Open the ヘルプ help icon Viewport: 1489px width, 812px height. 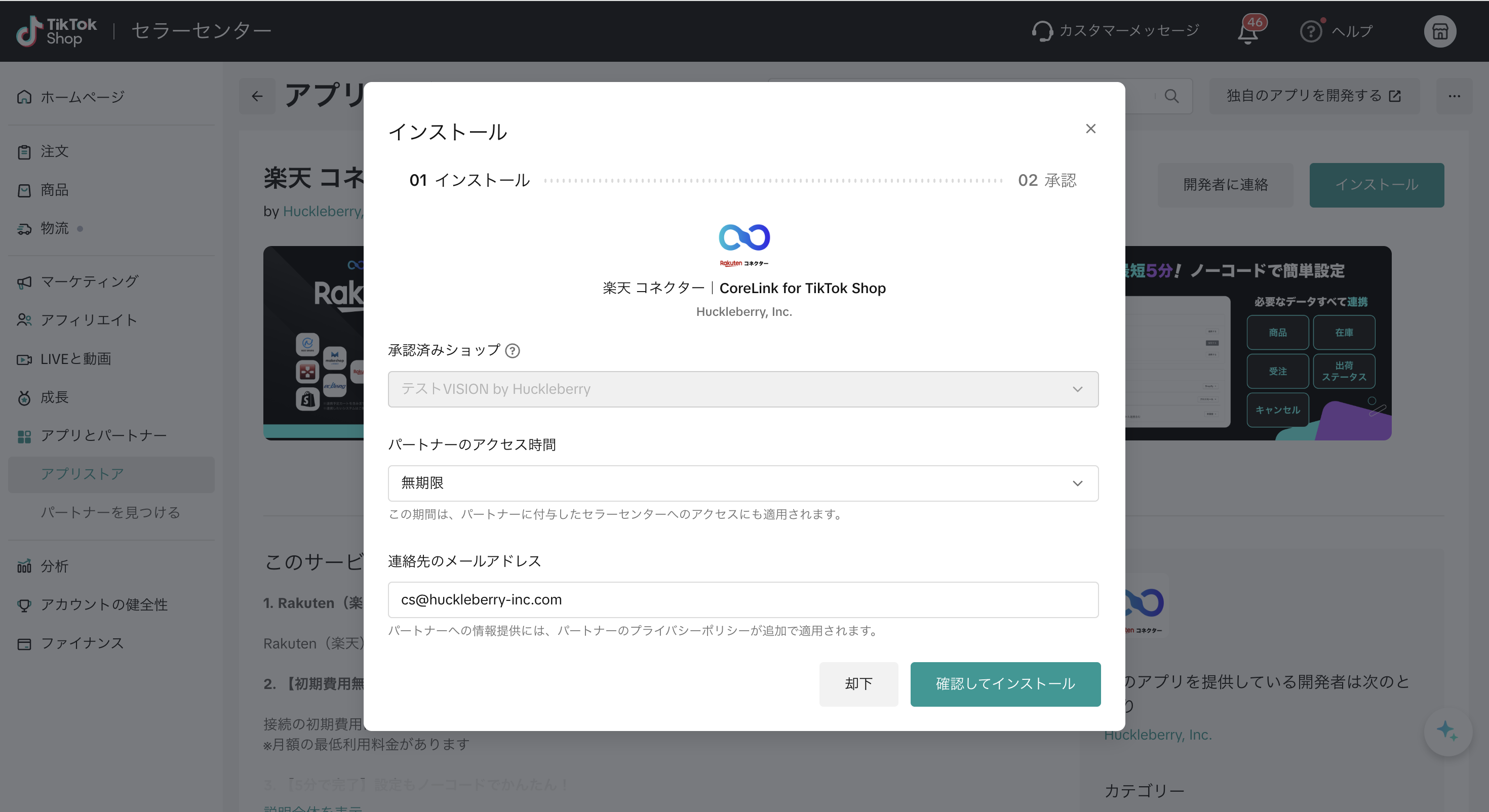point(1310,31)
